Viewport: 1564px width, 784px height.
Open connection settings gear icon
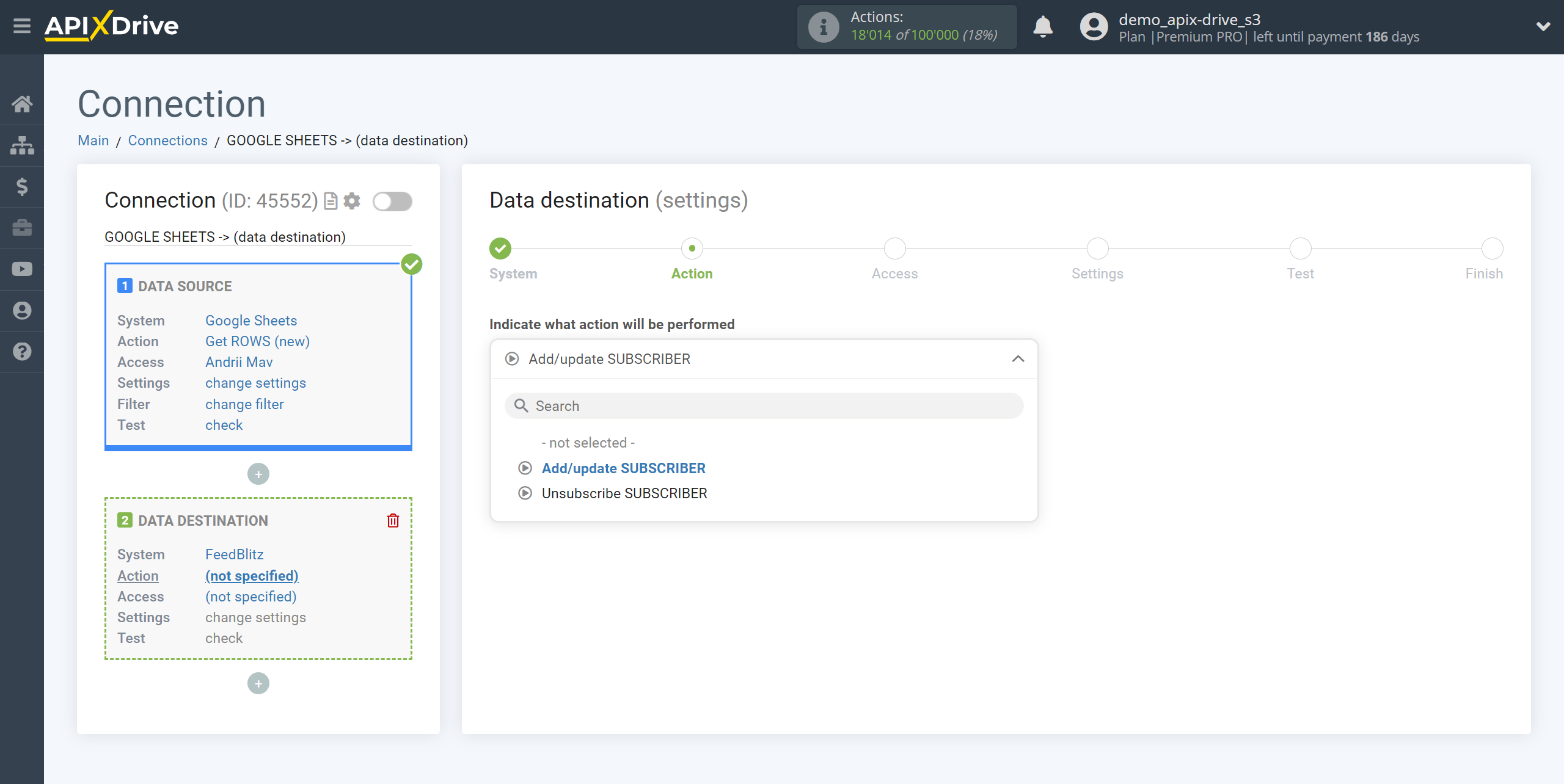pos(352,201)
